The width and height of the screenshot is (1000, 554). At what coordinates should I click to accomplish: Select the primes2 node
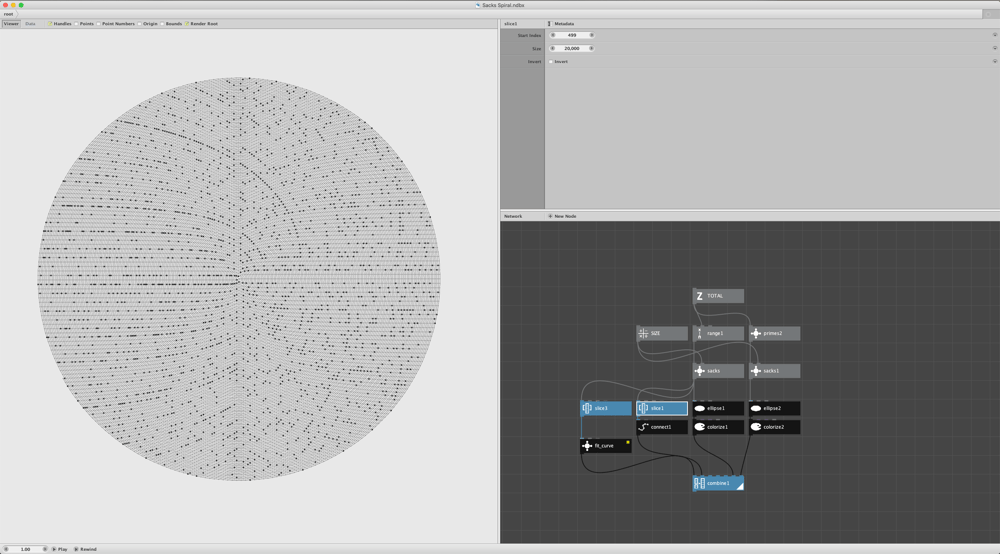(774, 333)
